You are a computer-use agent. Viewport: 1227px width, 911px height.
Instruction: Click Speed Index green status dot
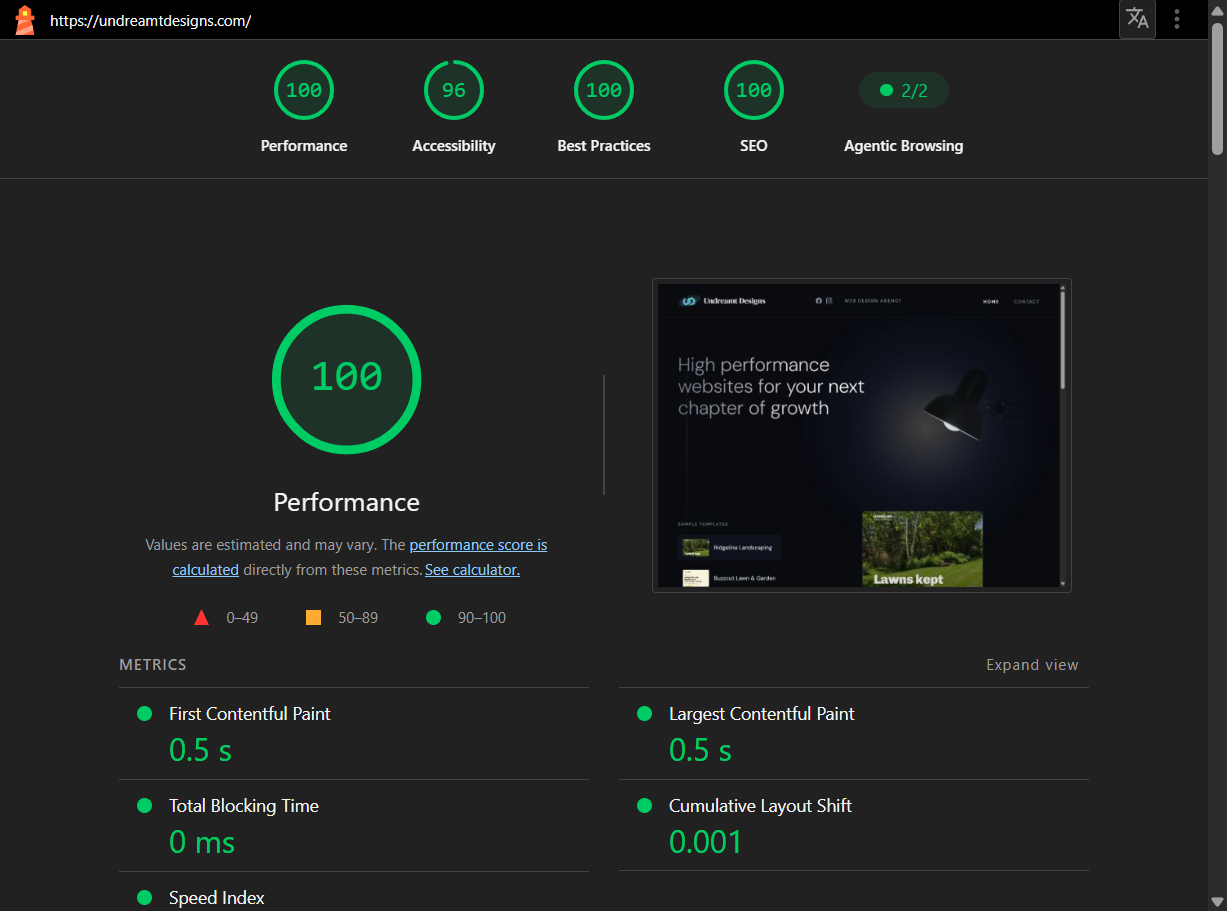point(144,898)
